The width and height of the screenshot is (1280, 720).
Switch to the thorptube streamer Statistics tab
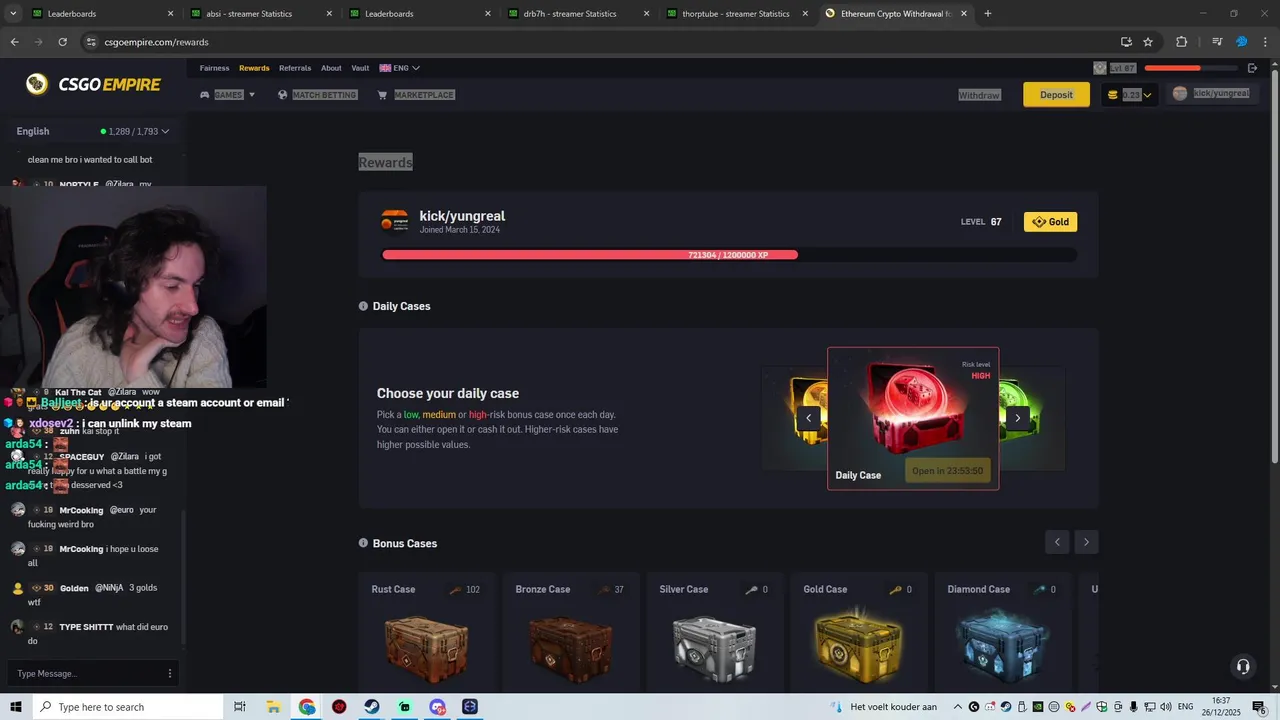pyautogui.click(x=736, y=14)
